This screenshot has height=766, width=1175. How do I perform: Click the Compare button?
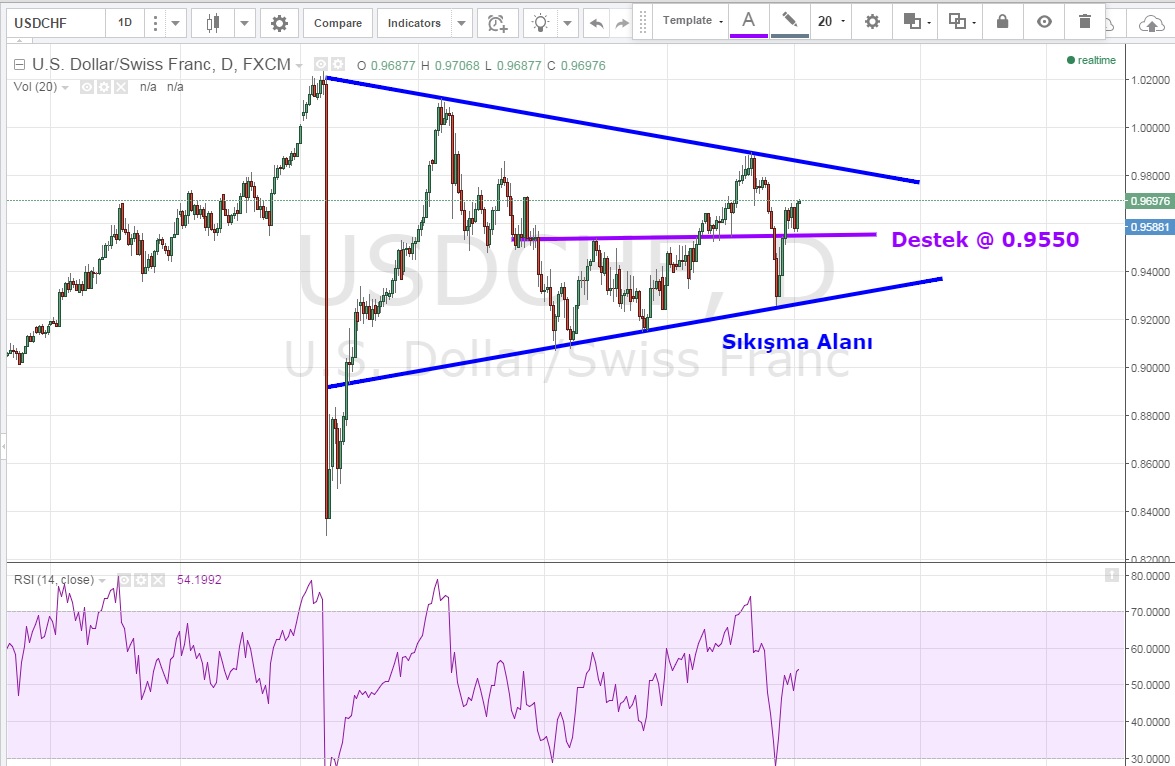(337, 23)
